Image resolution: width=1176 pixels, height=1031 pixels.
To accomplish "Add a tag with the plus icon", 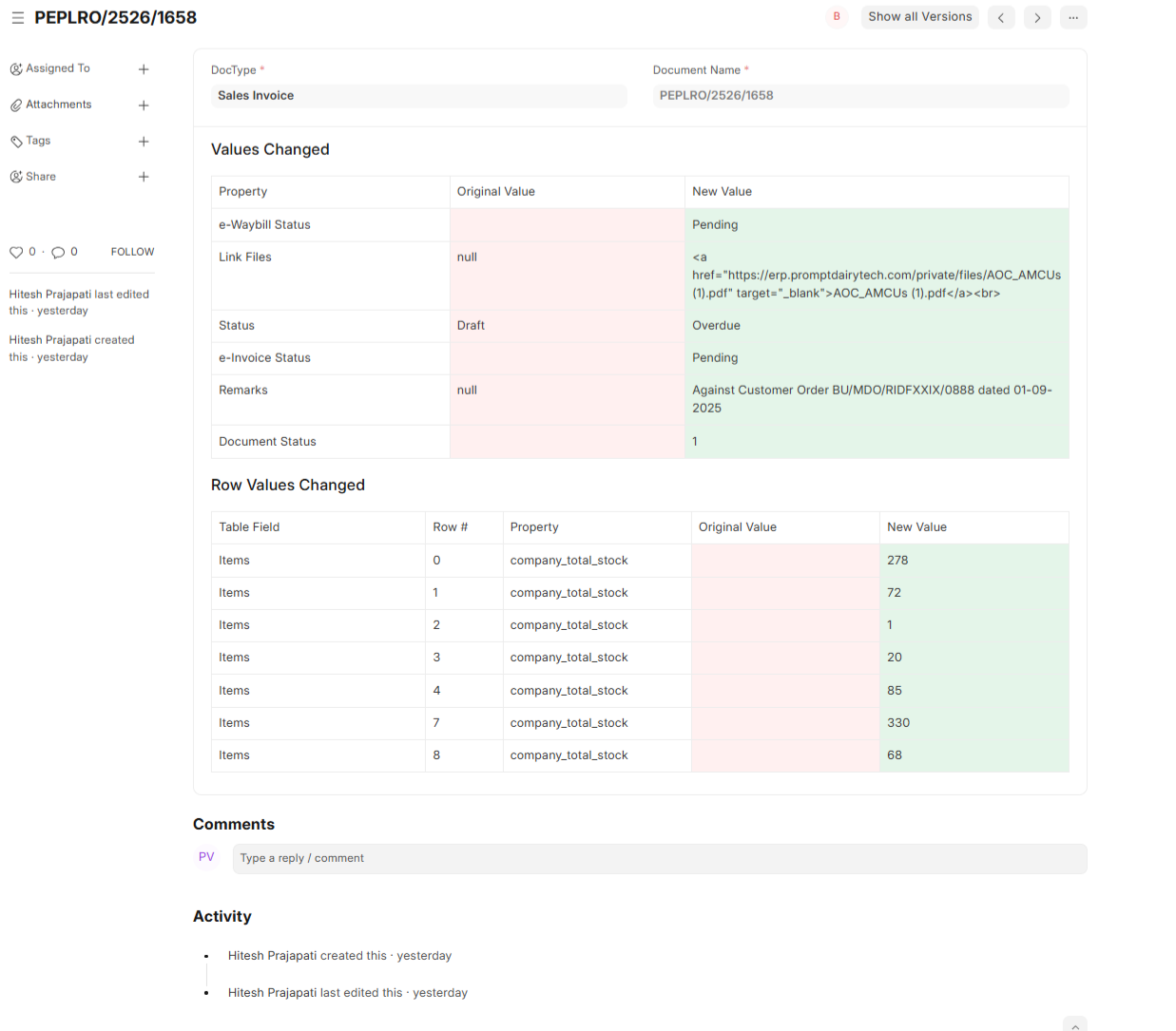I will pos(144,142).
